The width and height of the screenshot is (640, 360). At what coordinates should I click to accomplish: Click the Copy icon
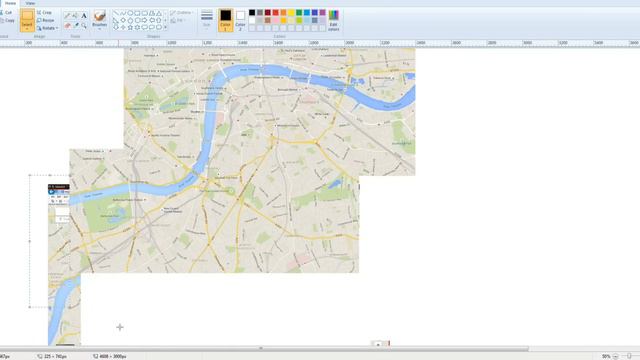point(2,20)
